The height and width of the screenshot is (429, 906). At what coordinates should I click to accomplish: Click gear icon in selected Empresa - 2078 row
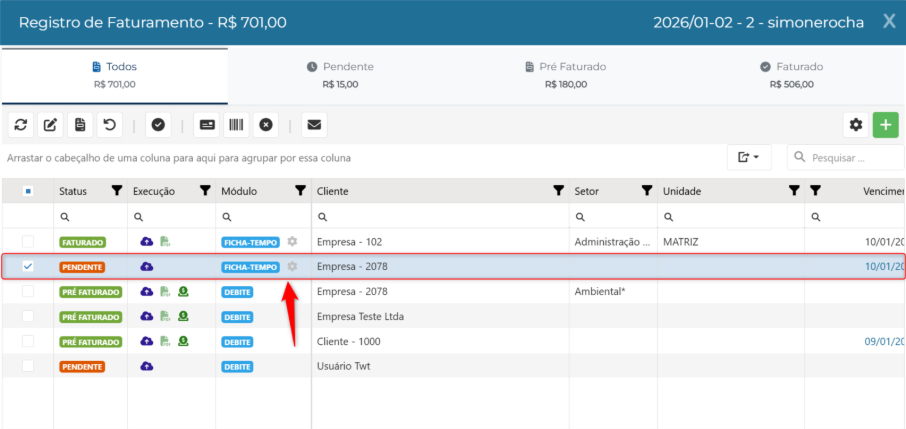point(292,267)
